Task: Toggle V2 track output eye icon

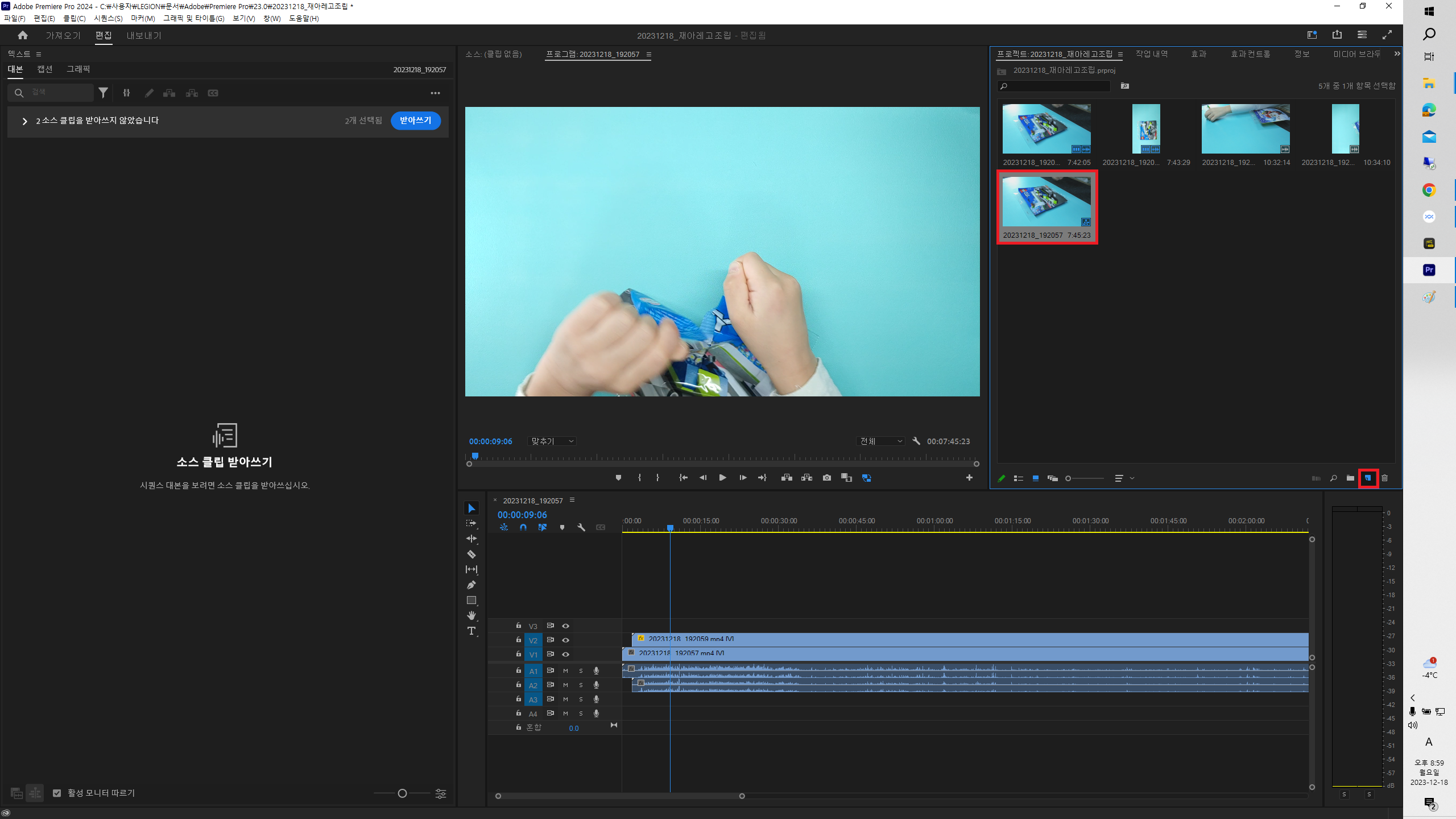Action: pyautogui.click(x=565, y=640)
